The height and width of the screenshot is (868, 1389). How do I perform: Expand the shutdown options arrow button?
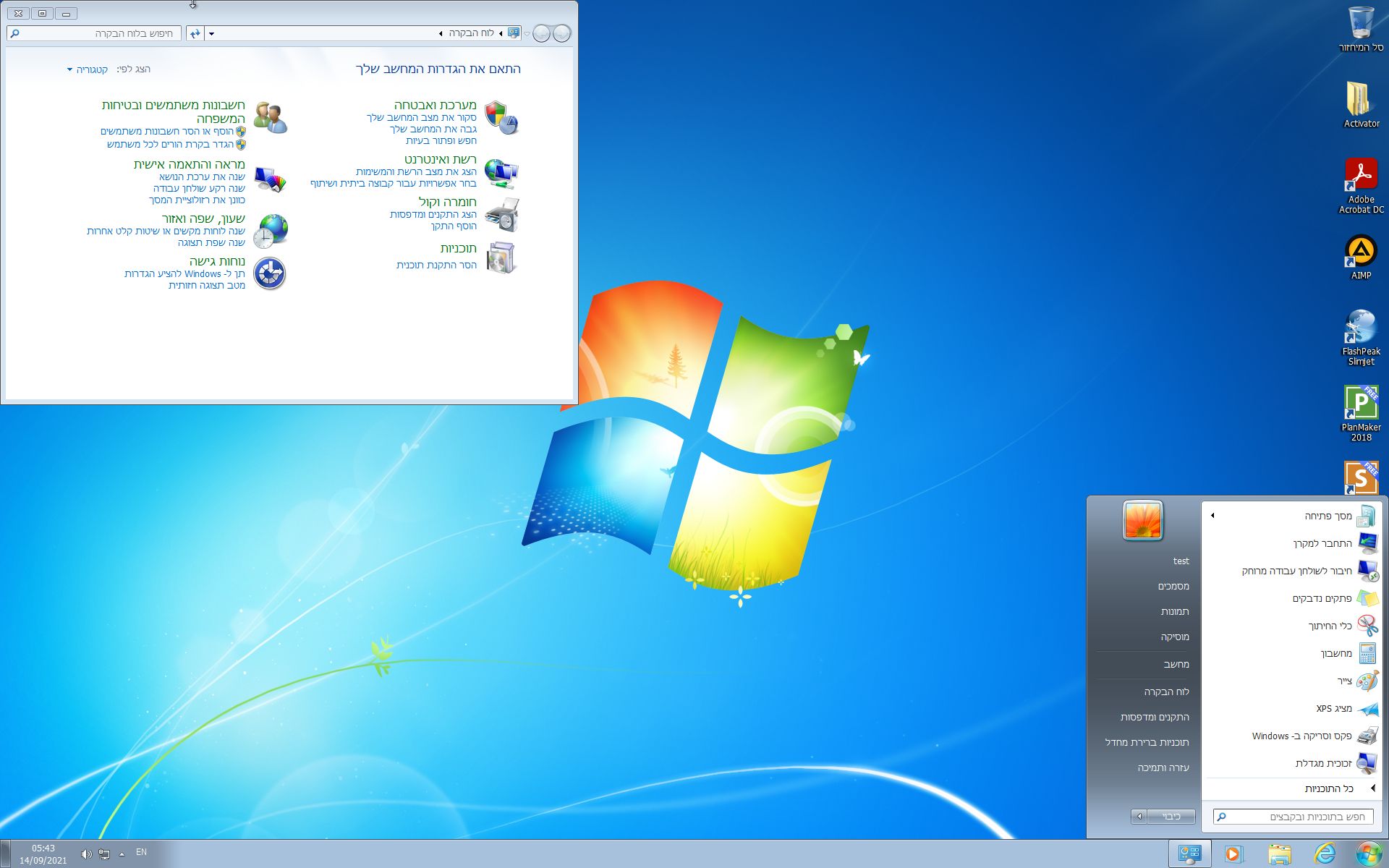pos(1139,817)
